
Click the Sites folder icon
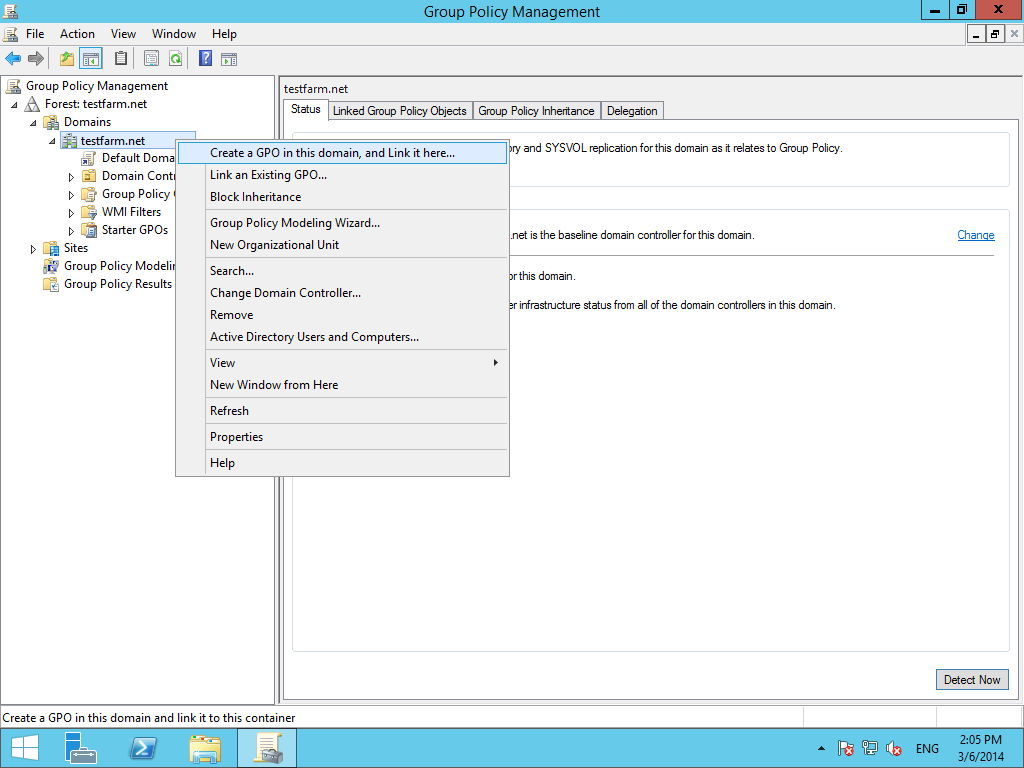click(x=51, y=248)
